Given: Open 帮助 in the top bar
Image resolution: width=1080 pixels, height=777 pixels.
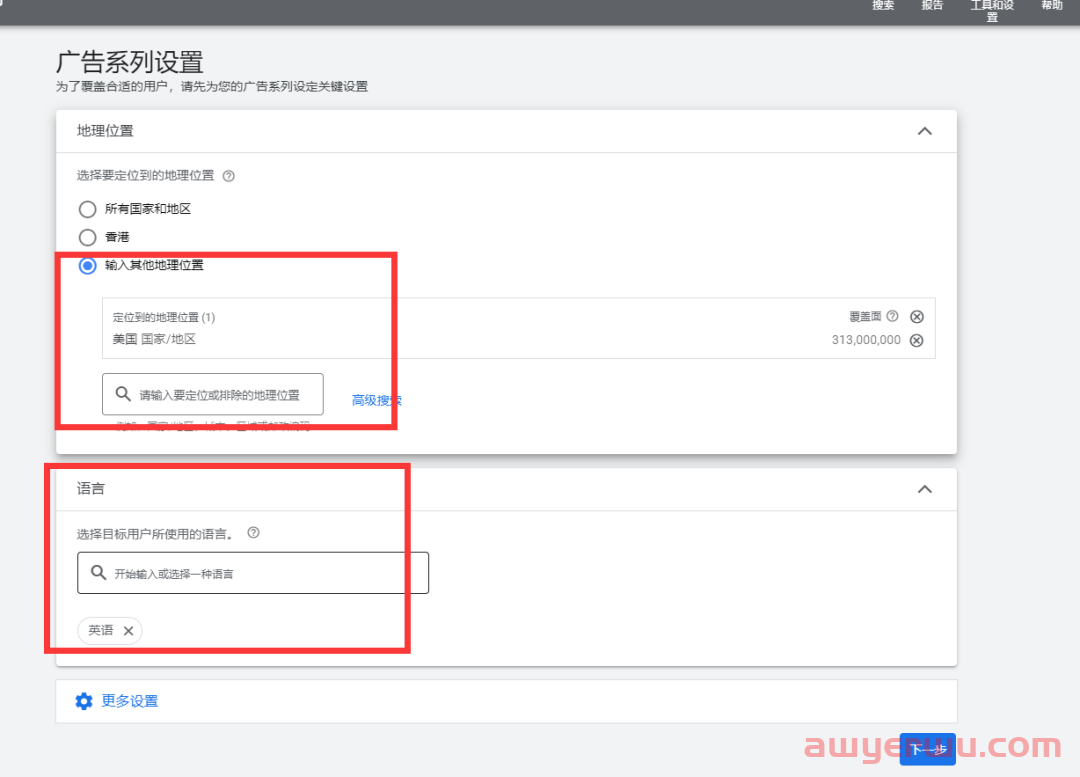Looking at the screenshot, I should coord(1052,6).
